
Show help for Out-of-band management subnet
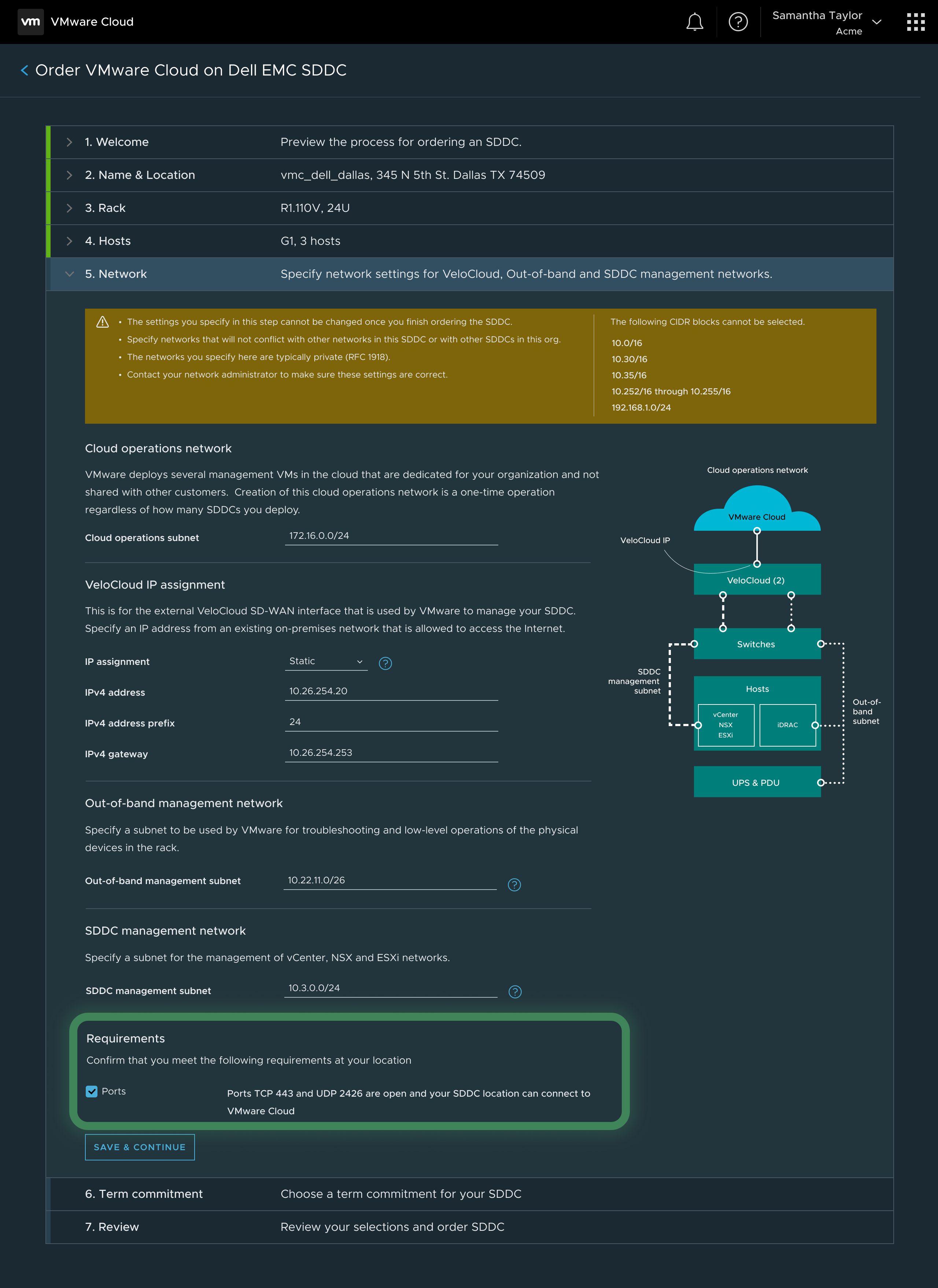click(x=514, y=885)
